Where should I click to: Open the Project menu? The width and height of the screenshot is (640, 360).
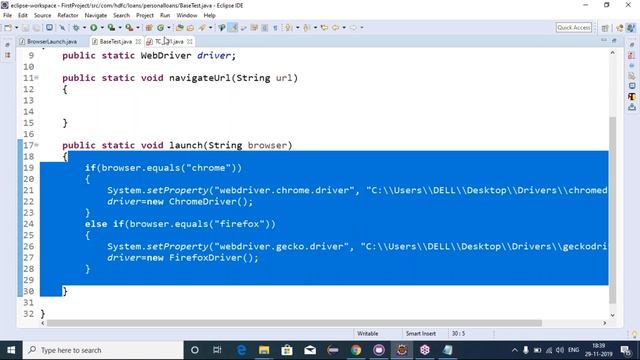click(x=144, y=15)
